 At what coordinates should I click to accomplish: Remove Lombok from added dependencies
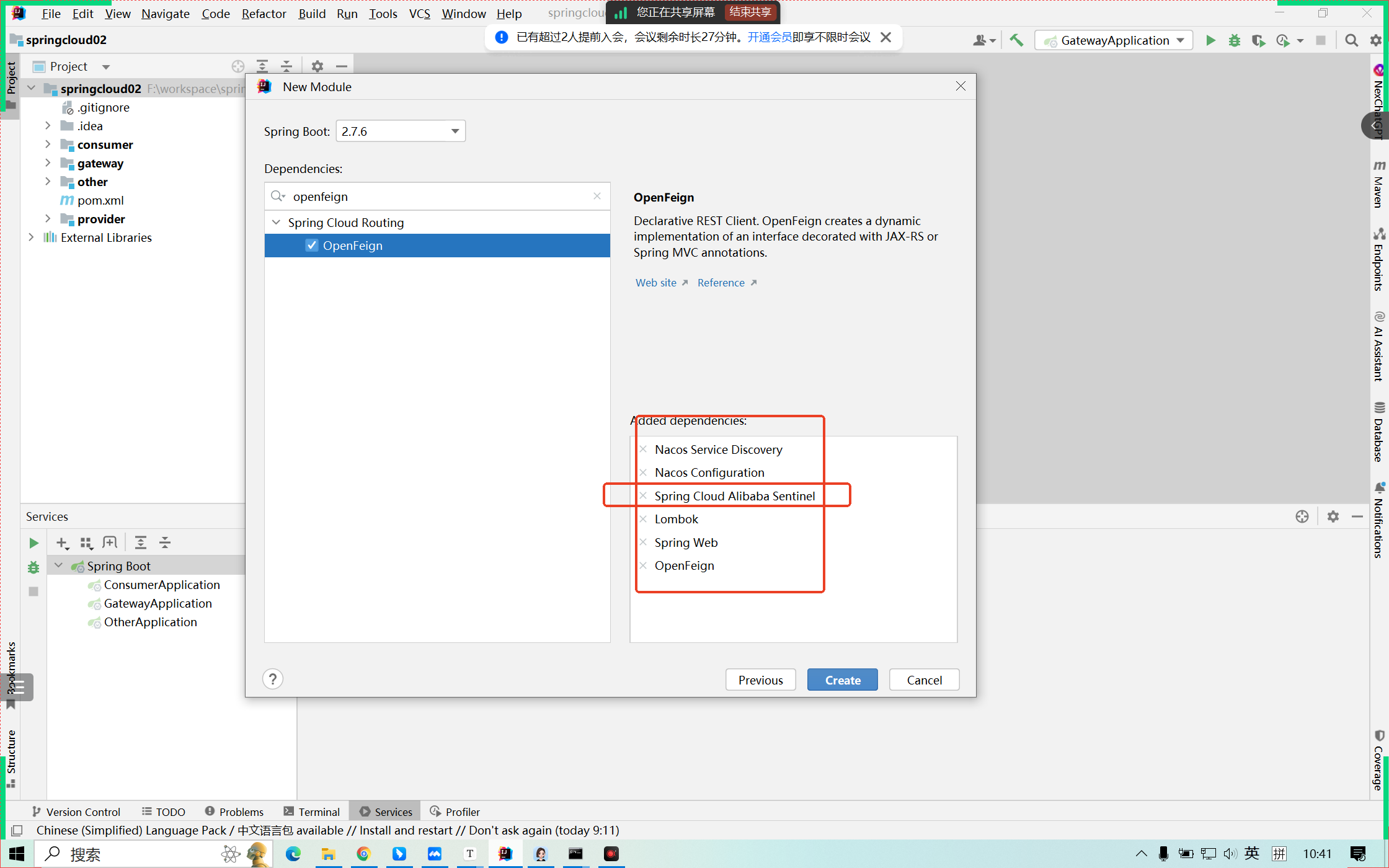pos(643,519)
